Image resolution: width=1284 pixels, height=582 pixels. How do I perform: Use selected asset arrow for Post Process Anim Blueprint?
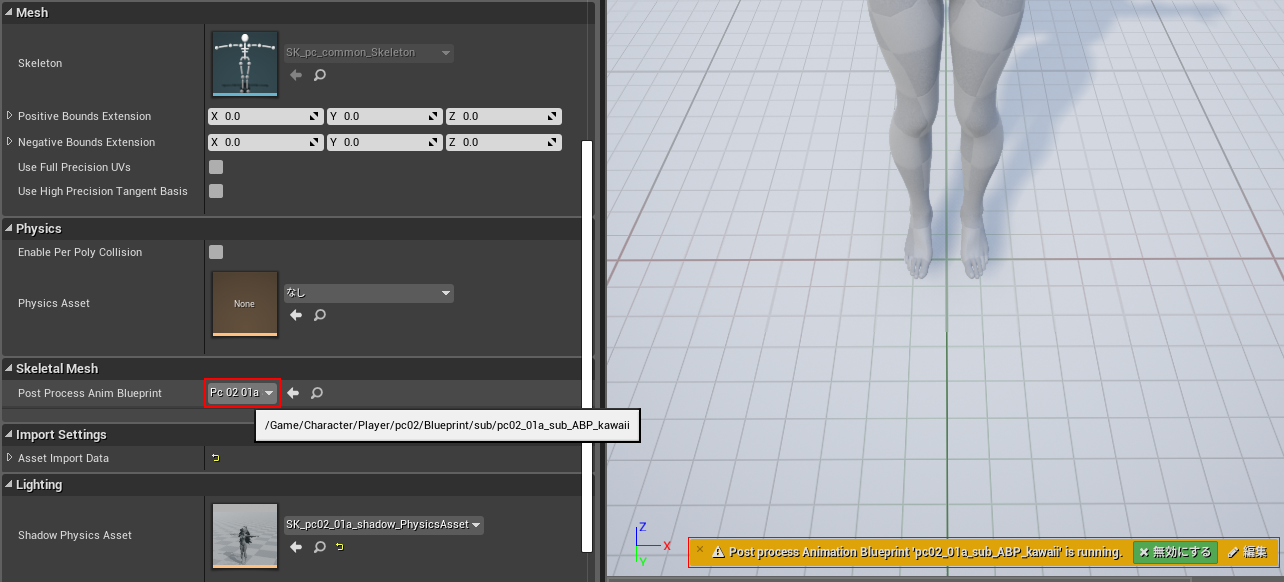[x=293, y=393]
